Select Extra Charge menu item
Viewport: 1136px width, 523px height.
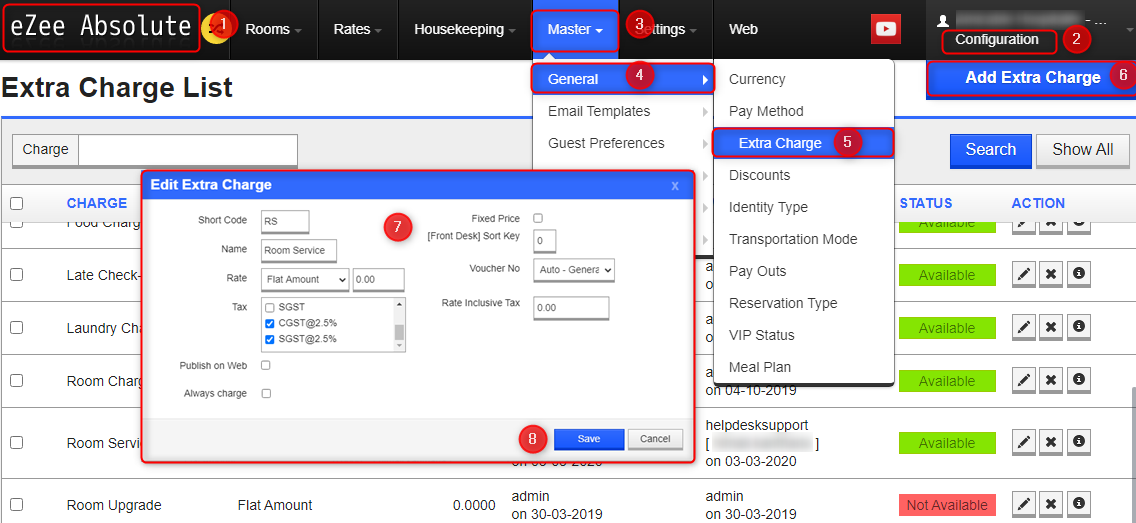pos(803,143)
